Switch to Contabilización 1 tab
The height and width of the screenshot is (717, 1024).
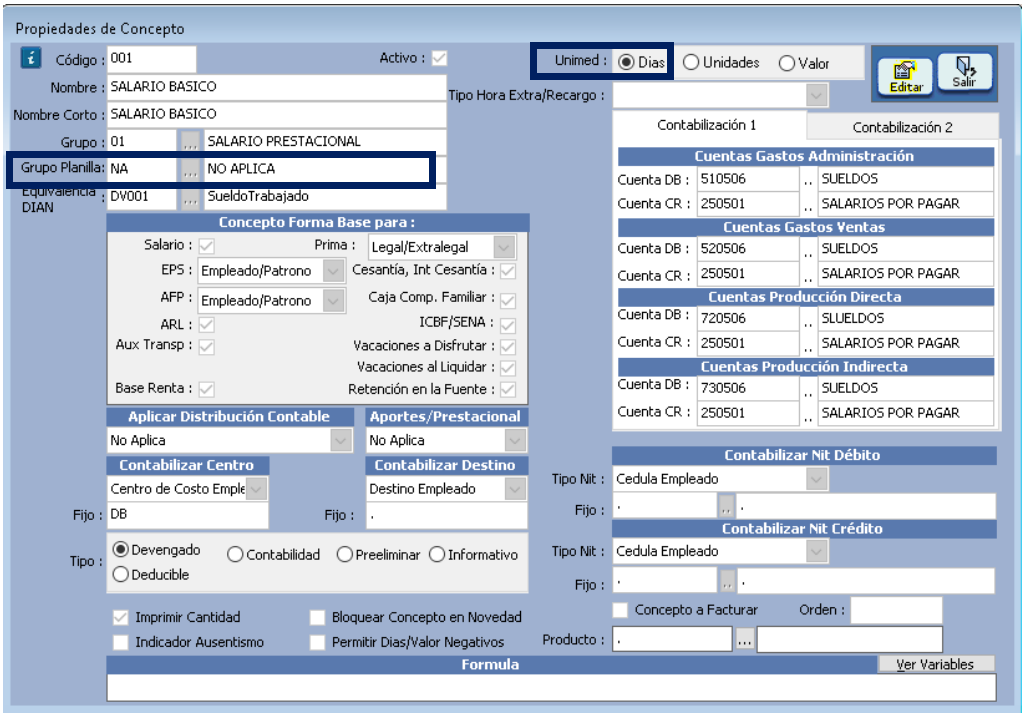pyautogui.click(x=709, y=125)
